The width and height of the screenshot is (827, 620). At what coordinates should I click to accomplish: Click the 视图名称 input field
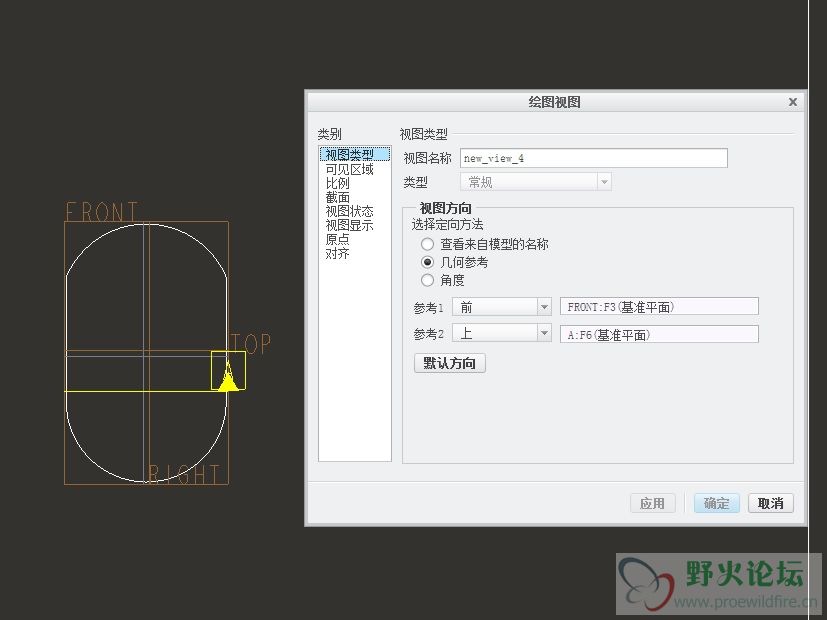(593, 158)
